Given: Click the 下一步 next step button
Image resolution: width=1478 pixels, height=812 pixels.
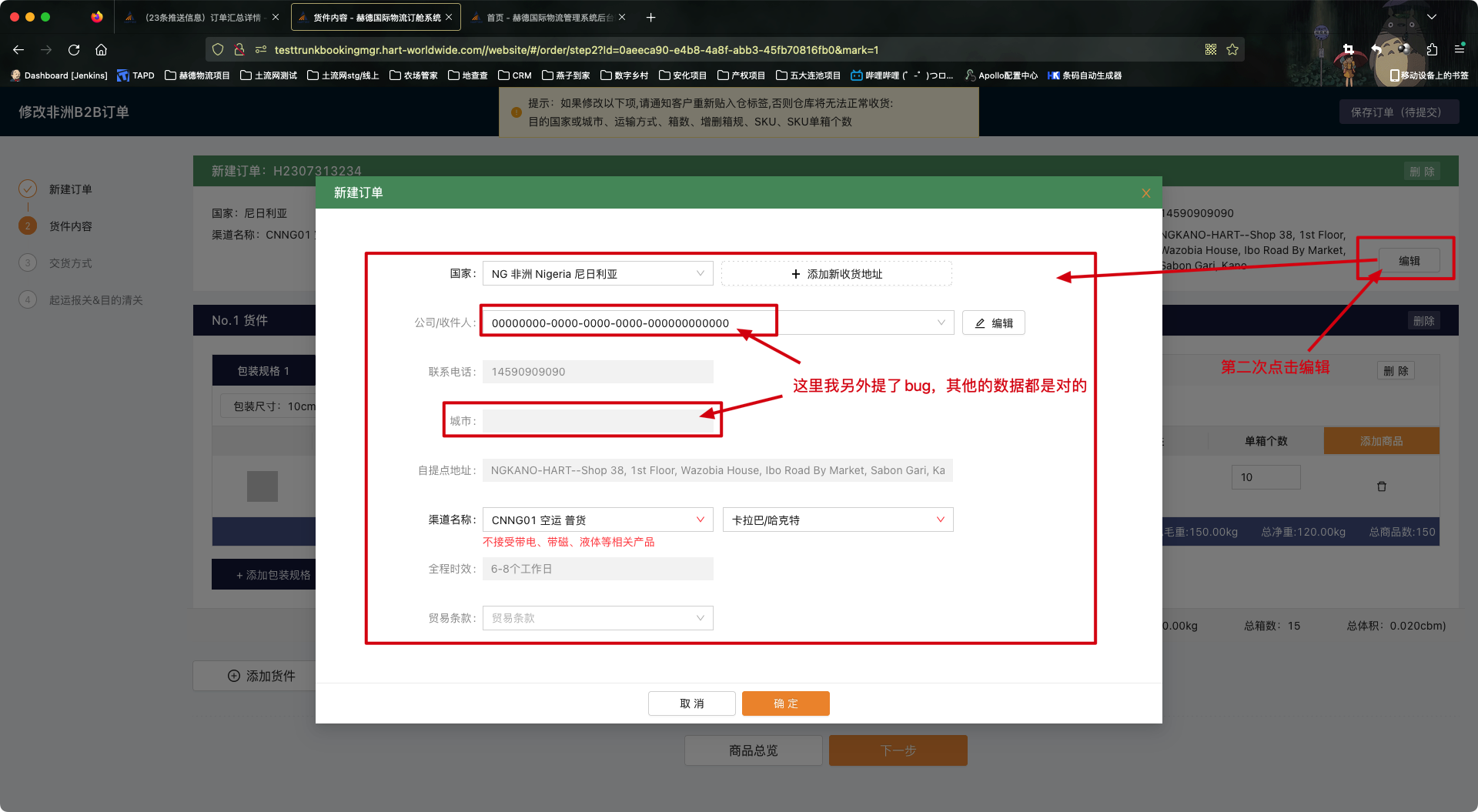Looking at the screenshot, I should 898,750.
